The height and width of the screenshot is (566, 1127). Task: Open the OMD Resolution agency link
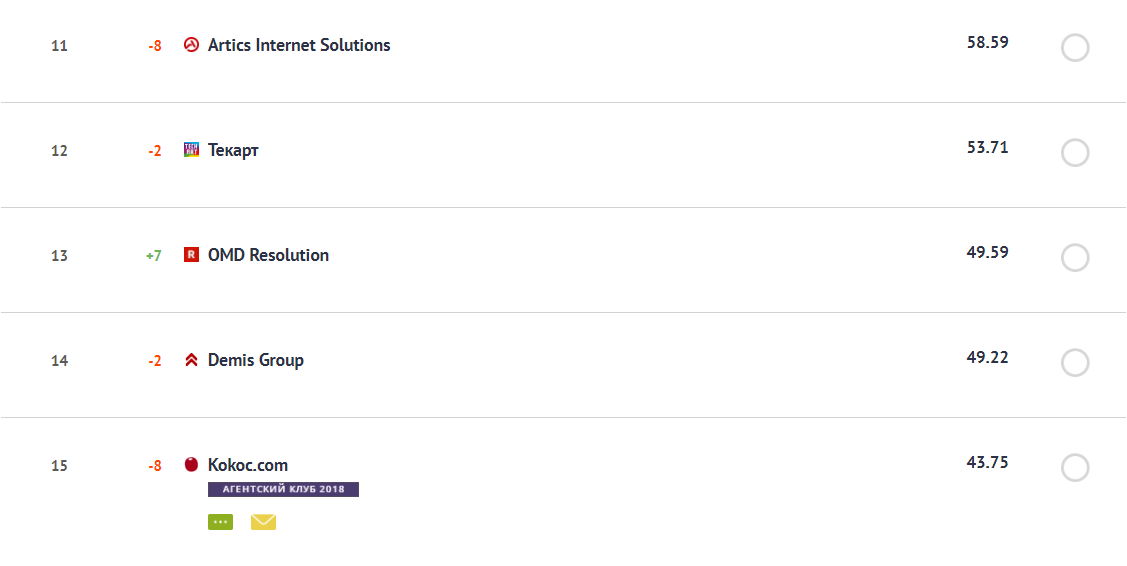268,255
